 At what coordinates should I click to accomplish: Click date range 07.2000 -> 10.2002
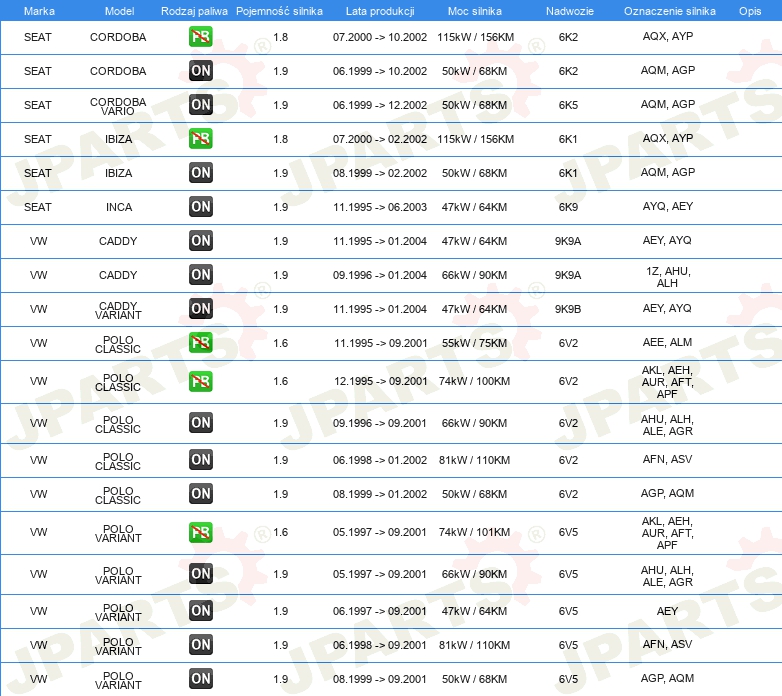point(380,37)
